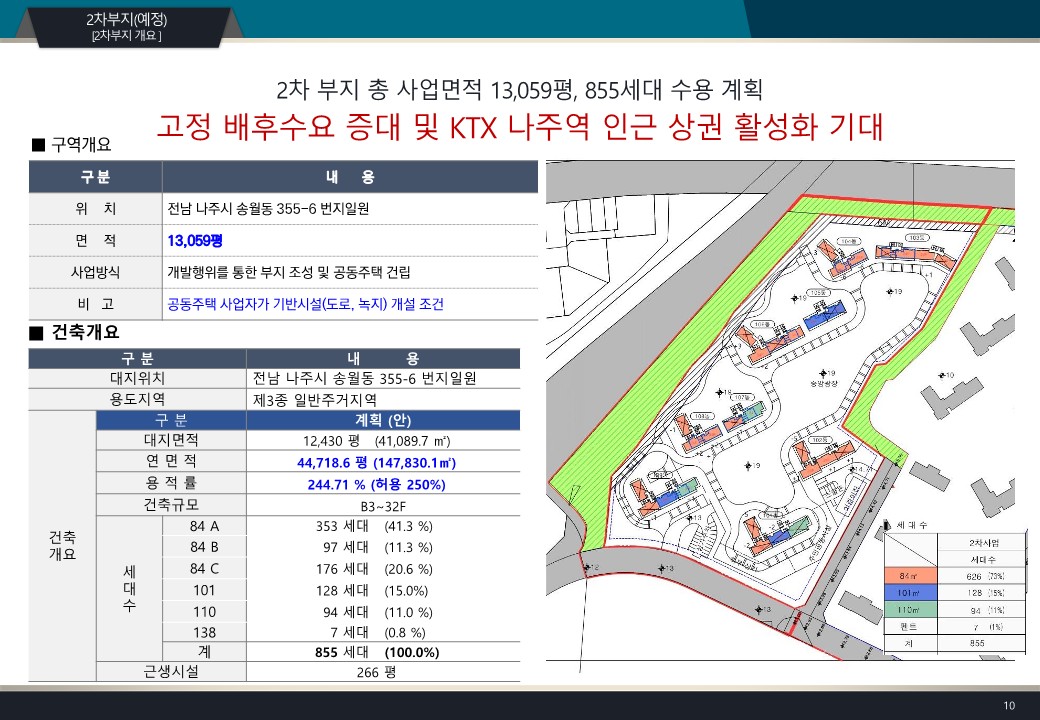Select '7 세대 (0.8 %)' value
Image resolution: width=1040 pixels, height=720 pixels.
click(378, 632)
